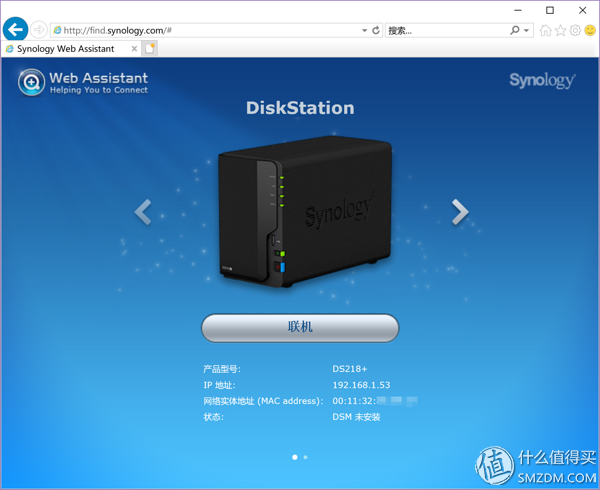This screenshot has width=600, height=490.
Task: Open the search provider dropdown arrow
Action: point(527,30)
